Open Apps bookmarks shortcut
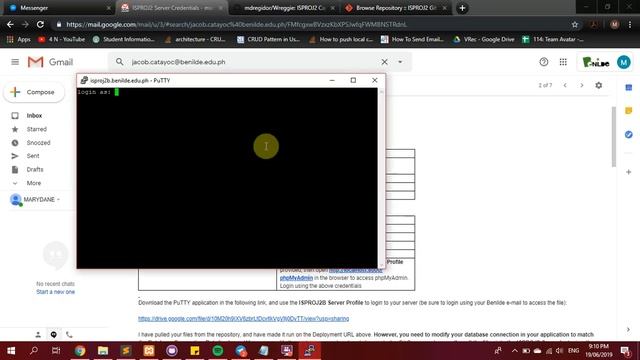 (19, 39)
